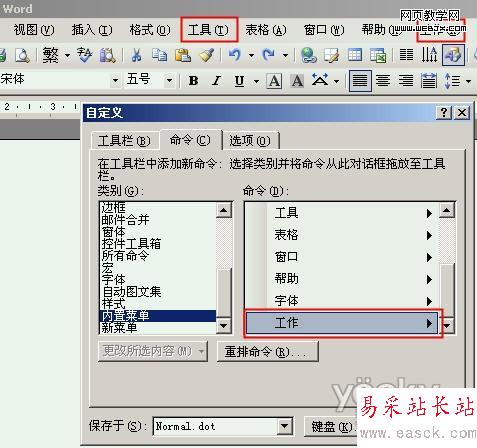This screenshot has height=448, width=477.
Task: Switch to the 命令(C) tab
Action: point(191,140)
